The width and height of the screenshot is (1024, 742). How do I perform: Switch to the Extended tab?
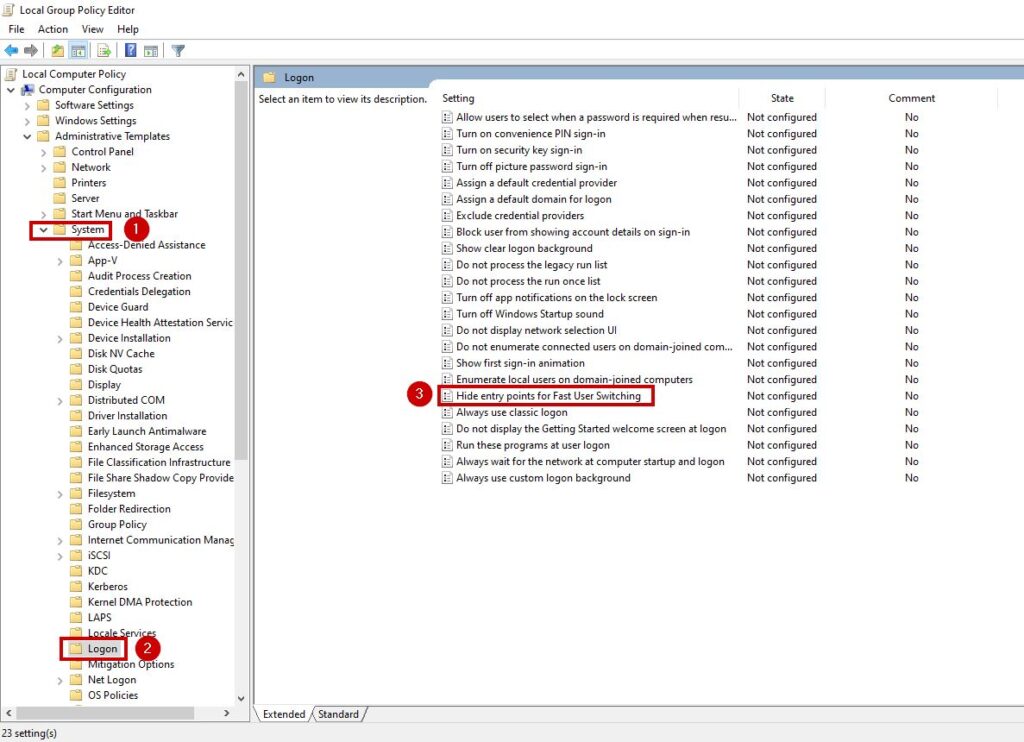[x=284, y=714]
